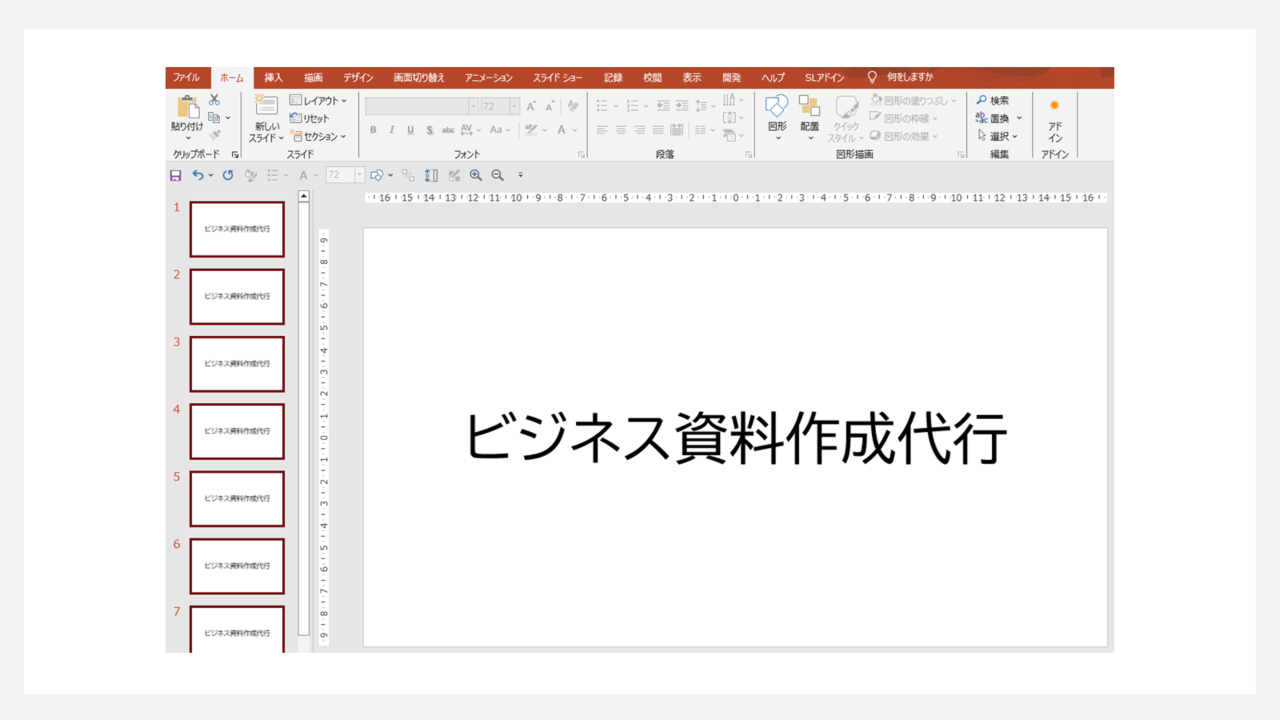Screen dimensions: 1280x720
Task: Open the 置換 replace dropdown arrow
Action: [x=1019, y=118]
